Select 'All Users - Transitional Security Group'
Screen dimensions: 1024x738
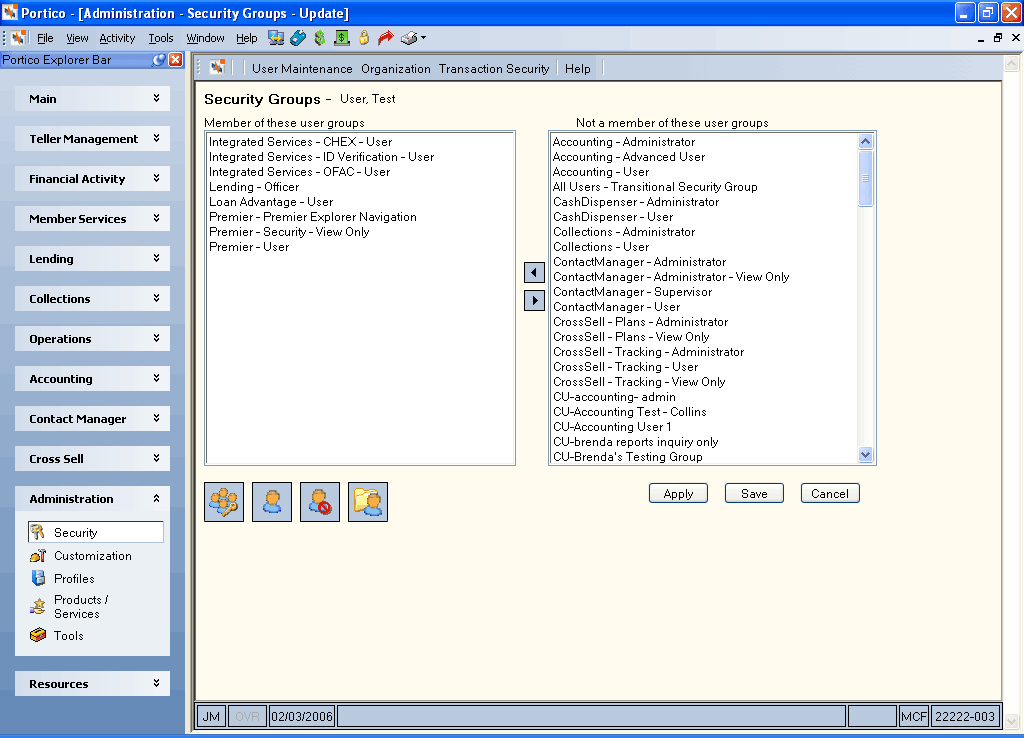tap(655, 187)
